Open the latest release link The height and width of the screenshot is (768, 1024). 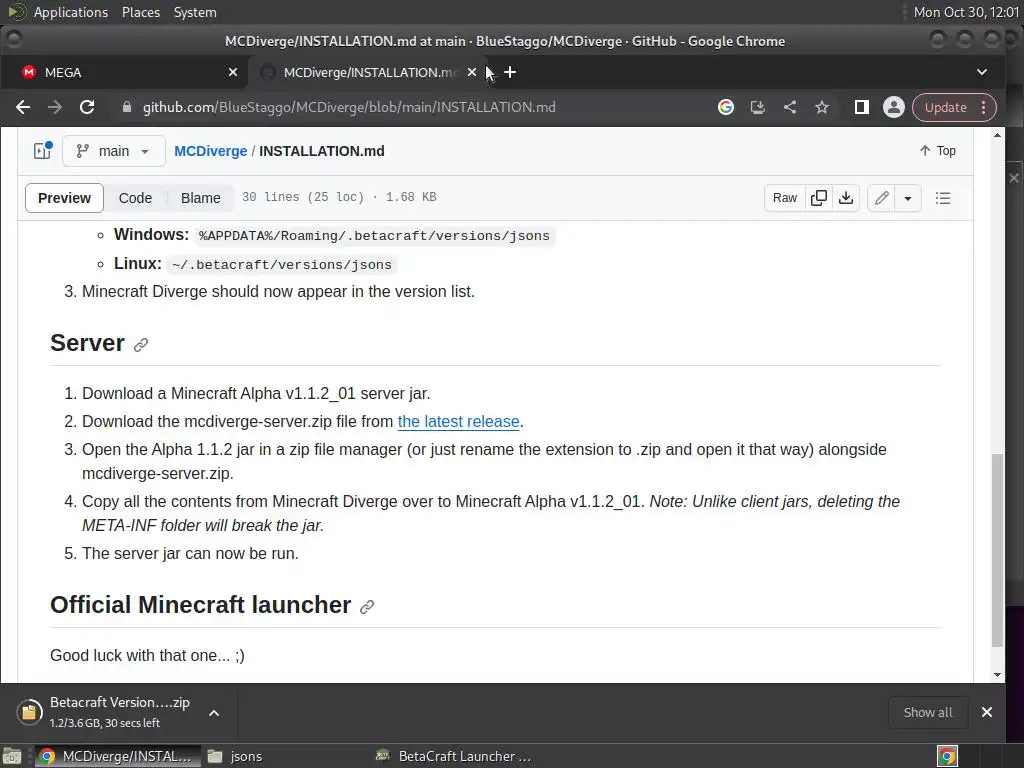click(x=458, y=422)
